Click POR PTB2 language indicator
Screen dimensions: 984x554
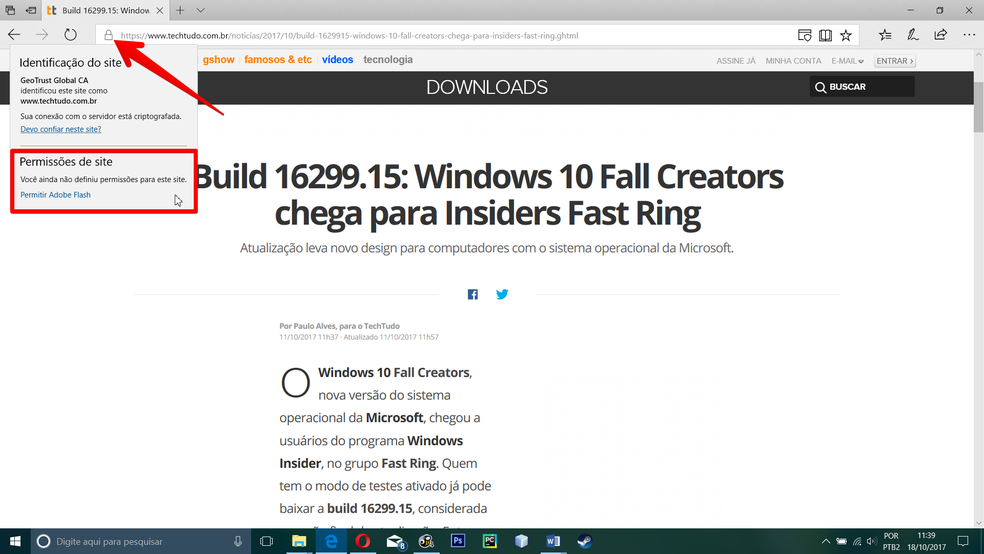(891, 541)
